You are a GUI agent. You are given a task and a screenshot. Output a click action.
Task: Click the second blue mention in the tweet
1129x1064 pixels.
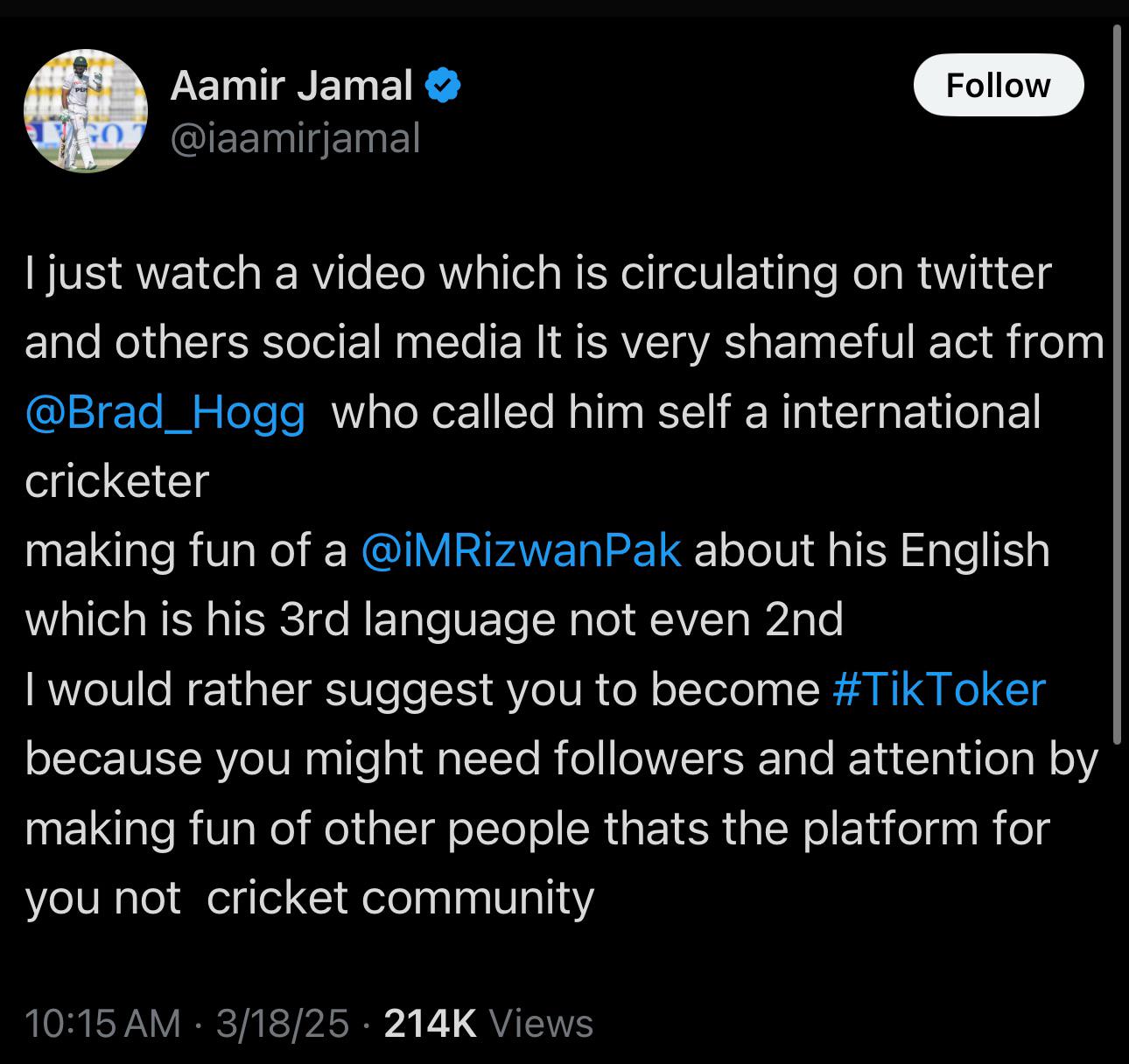tap(521, 549)
